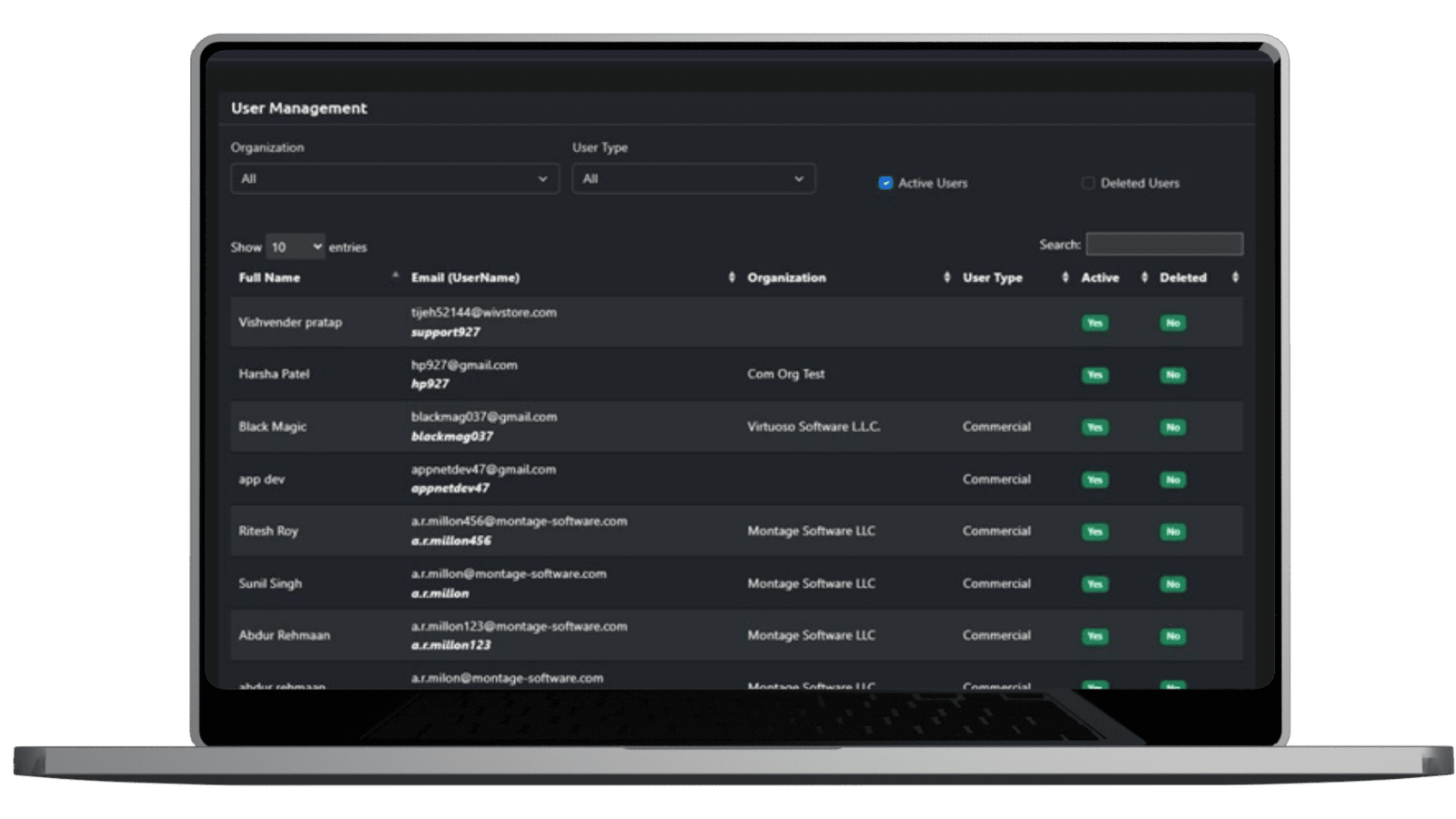Viewport: 1456px width, 819px height.
Task: Click into the Search input field
Action: pos(1164,244)
